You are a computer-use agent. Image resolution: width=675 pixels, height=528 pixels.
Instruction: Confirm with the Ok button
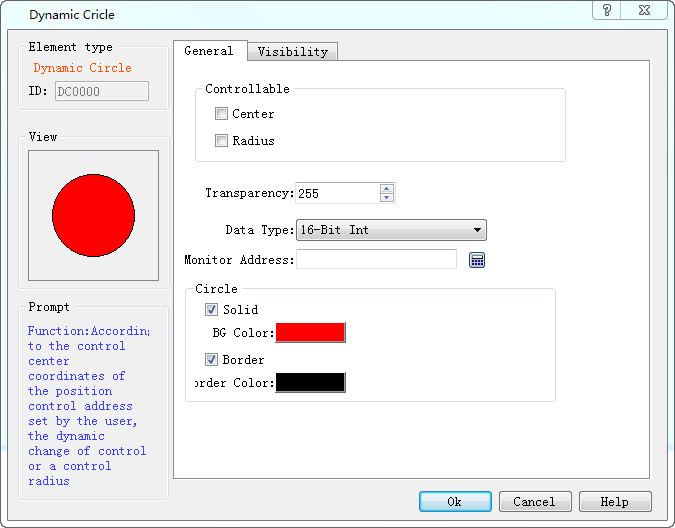[455, 502]
